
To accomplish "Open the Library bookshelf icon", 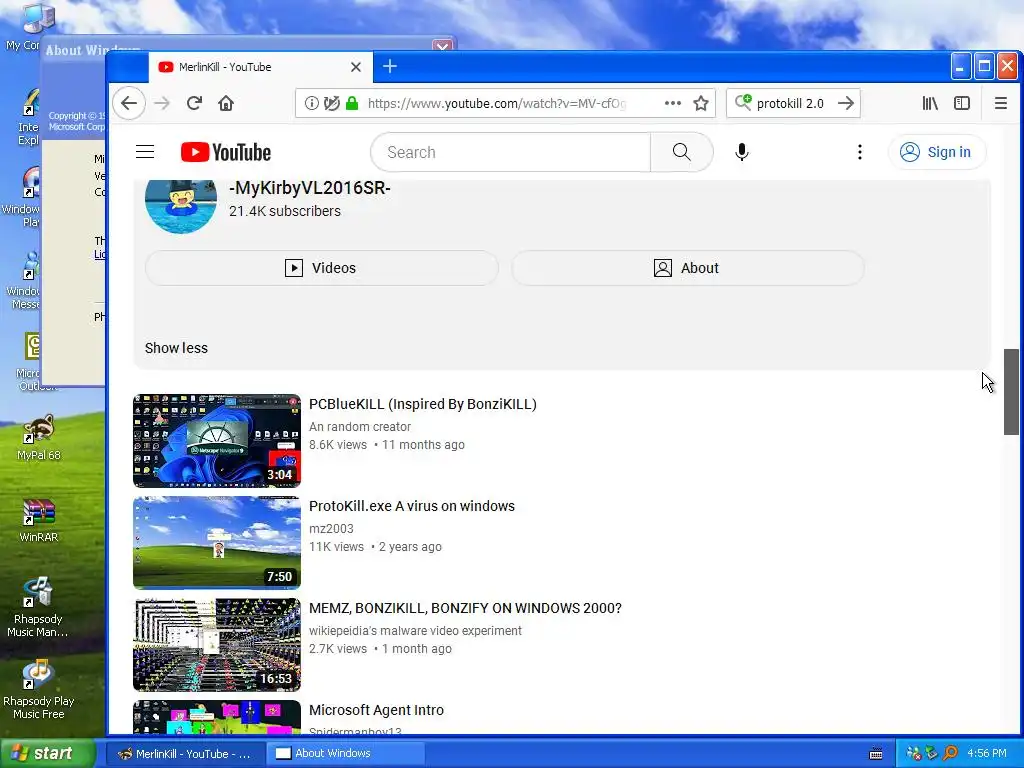I will 930,103.
